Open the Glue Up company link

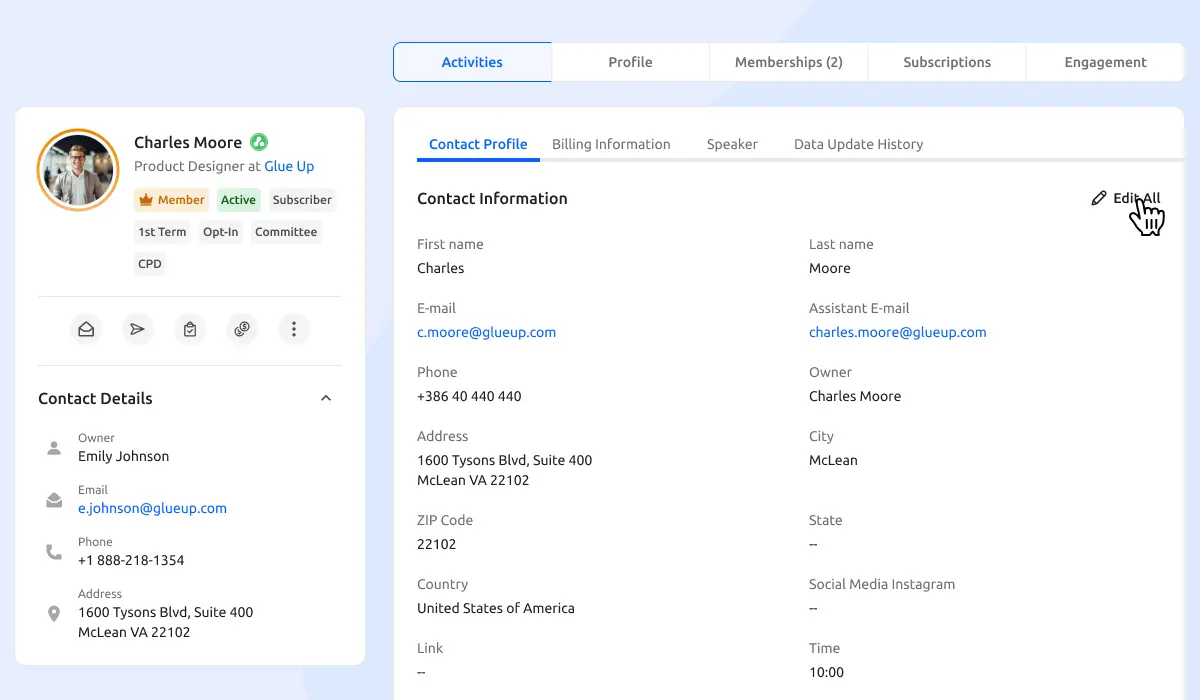coord(289,166)
